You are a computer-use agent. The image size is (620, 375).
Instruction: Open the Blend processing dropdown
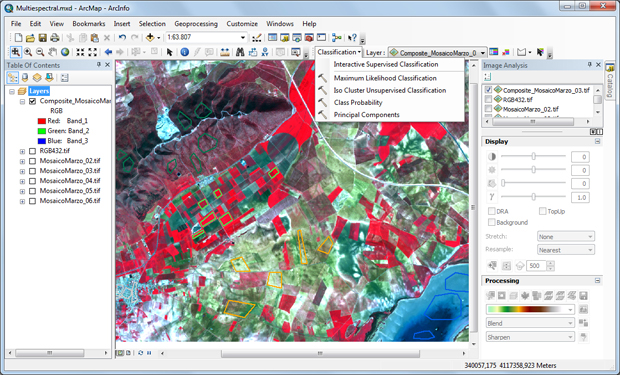pyautogui.click(x=530, y=323)
